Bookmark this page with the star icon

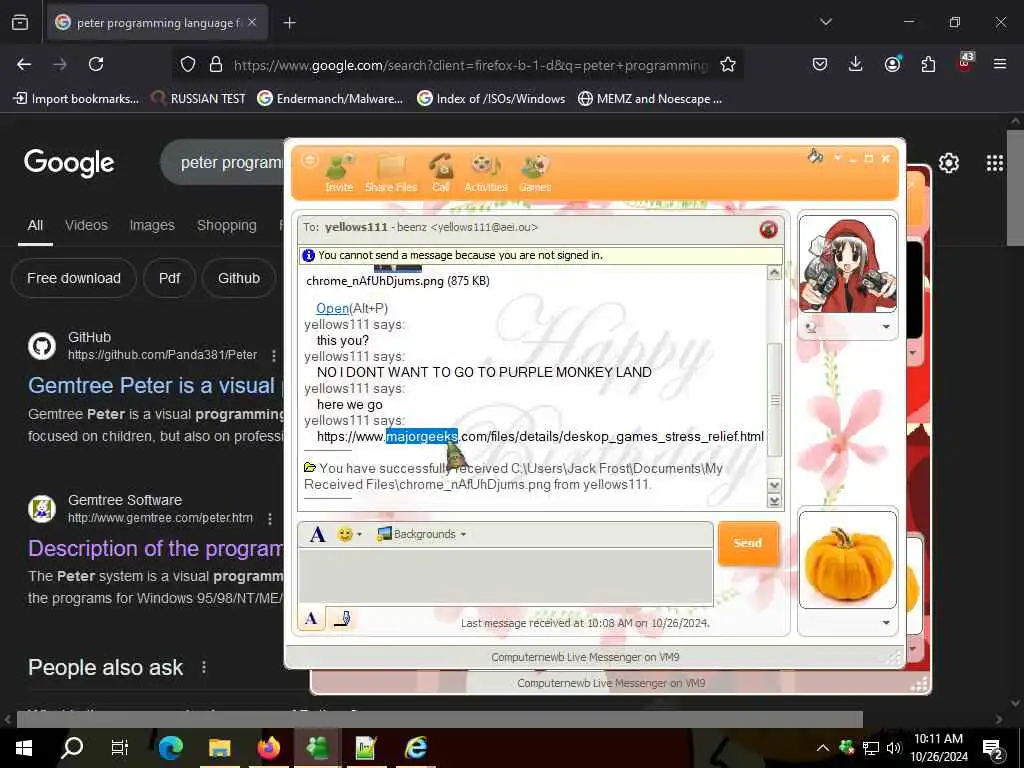tap(728, 64)
